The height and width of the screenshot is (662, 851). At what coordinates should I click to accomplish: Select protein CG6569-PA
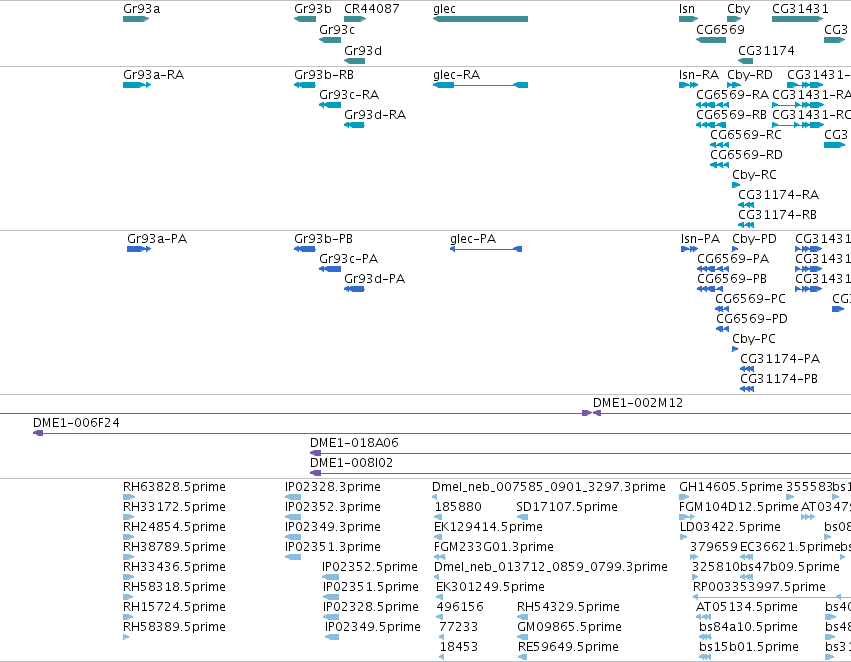click(713, 269)
